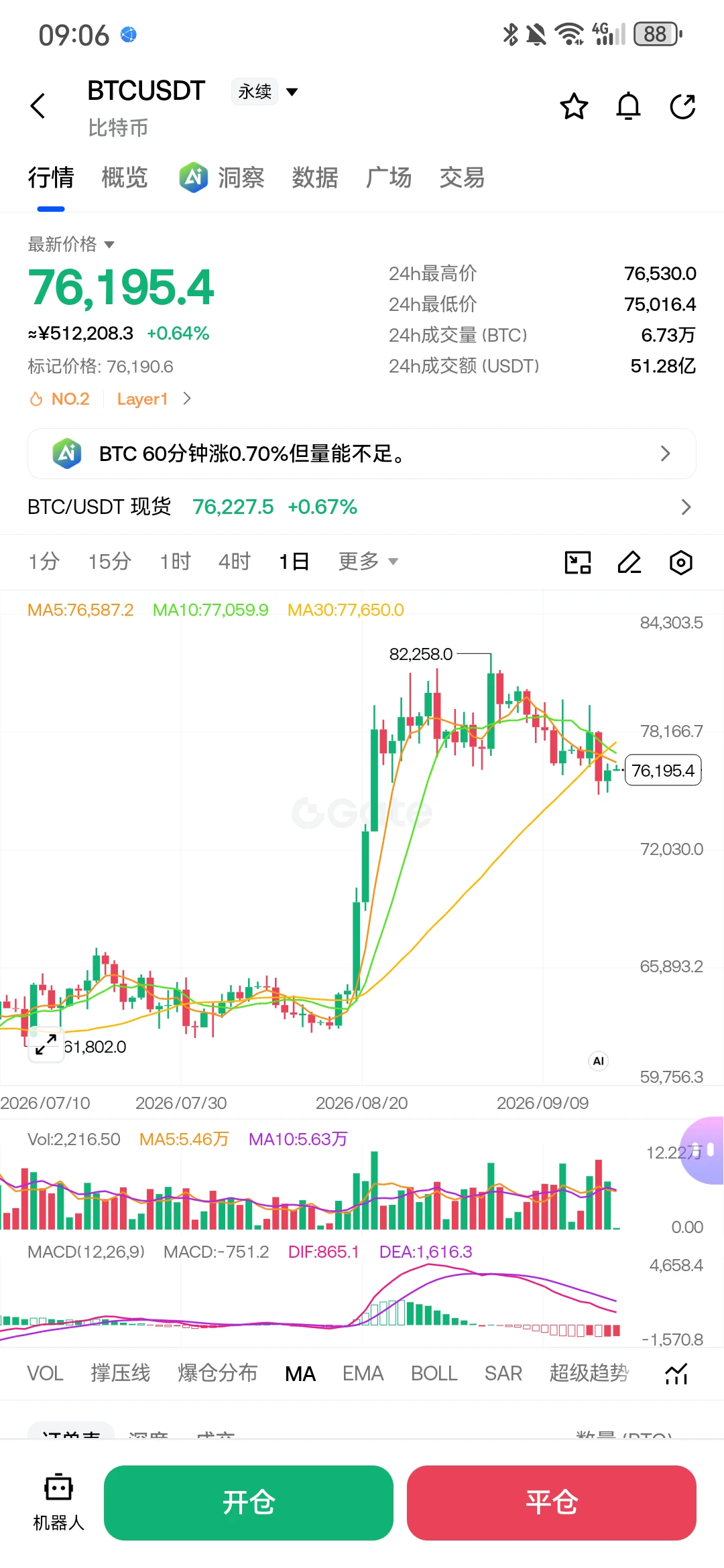The image size is (724, 1568).
Task: Open AI insight banner chevron
Action: pyautogui.click(x=665, y=454)
